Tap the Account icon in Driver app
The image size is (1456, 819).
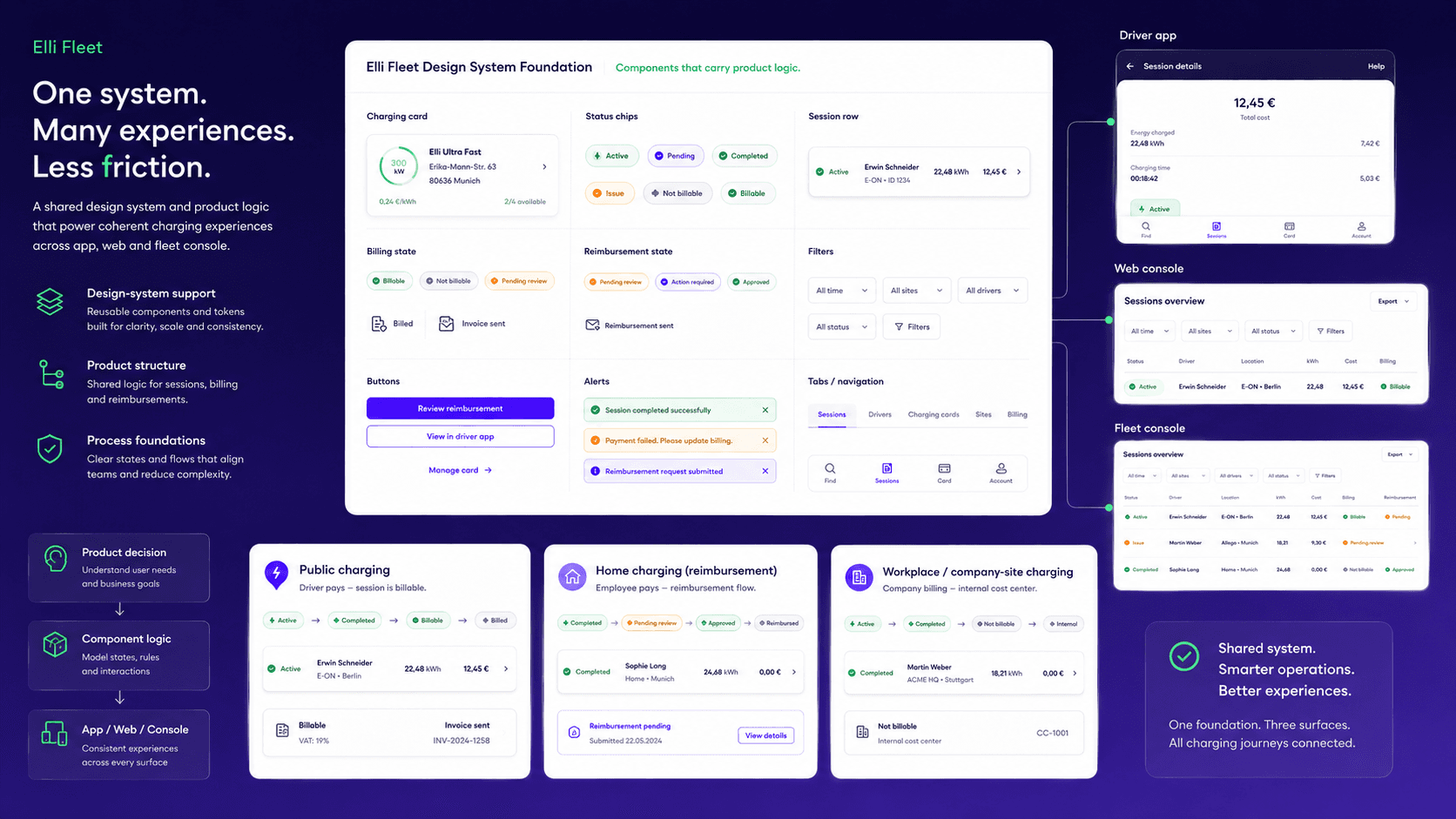(1361, 226)
